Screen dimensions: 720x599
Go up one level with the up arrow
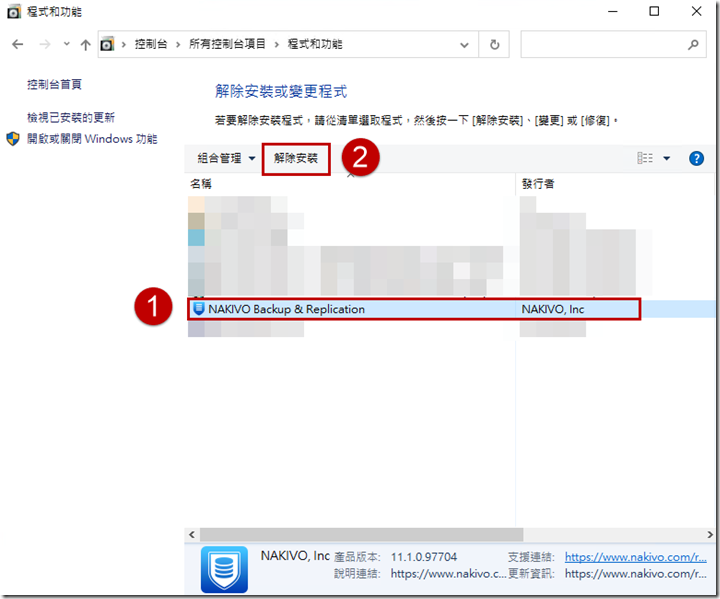click(x=85, y=45)
